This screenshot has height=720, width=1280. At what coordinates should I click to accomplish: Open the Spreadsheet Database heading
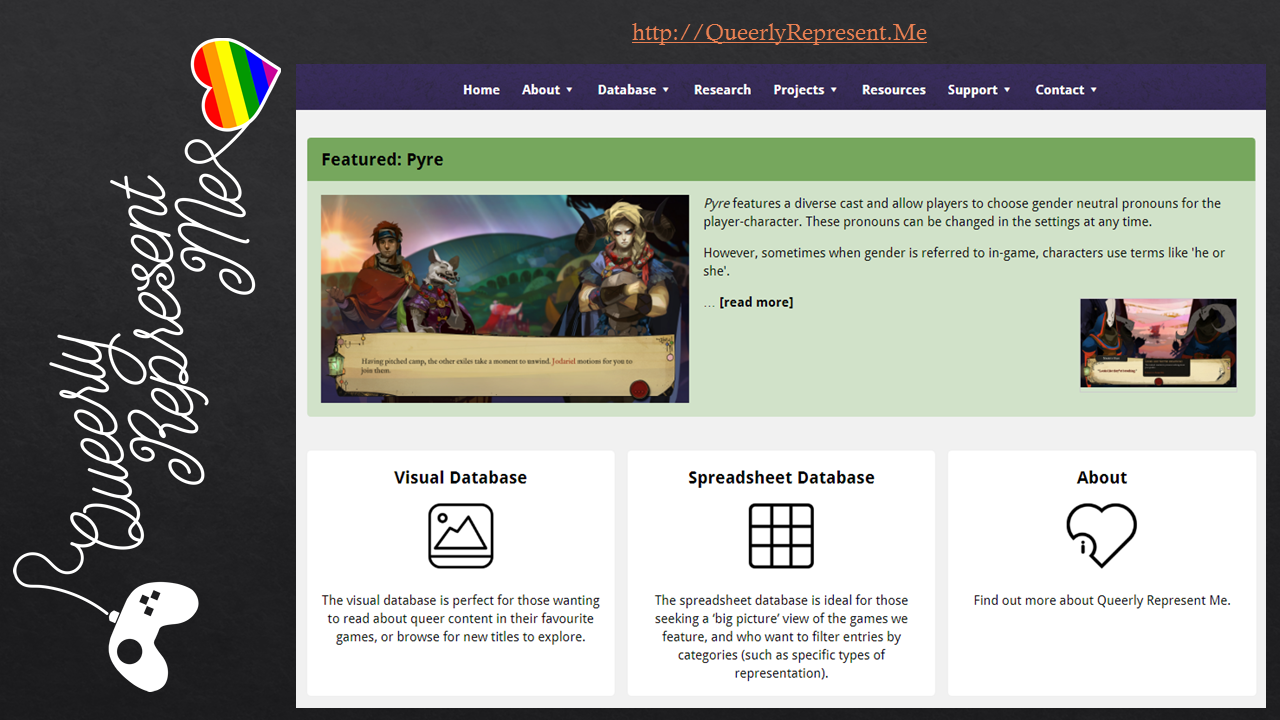pos(781,478)
